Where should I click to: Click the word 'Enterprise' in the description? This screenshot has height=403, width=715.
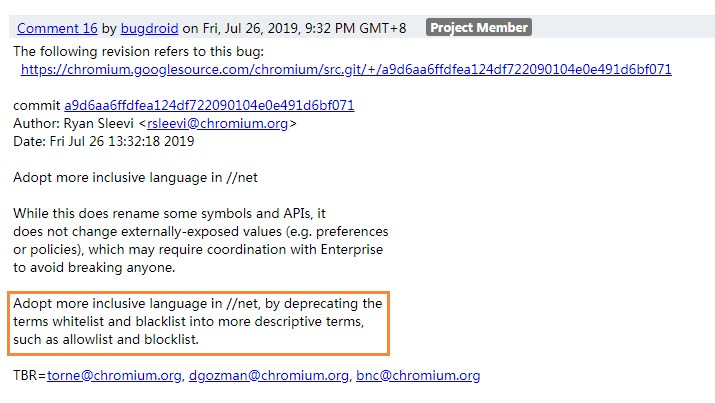coord(352,250)
